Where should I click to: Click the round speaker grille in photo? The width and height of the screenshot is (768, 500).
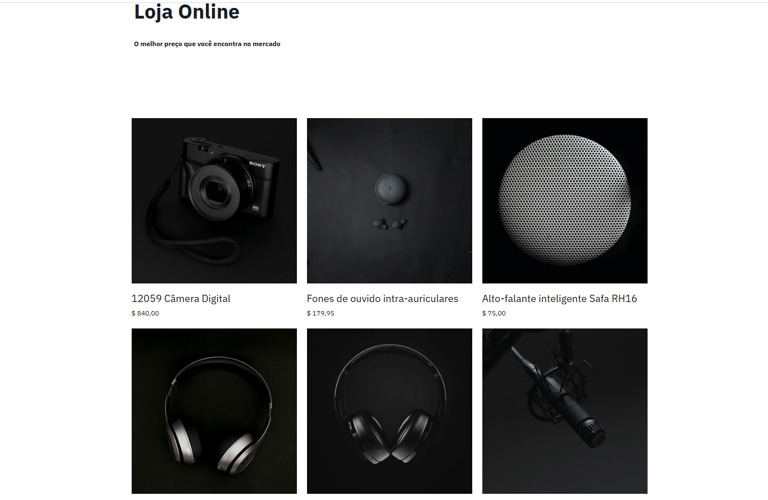(564, 200)
